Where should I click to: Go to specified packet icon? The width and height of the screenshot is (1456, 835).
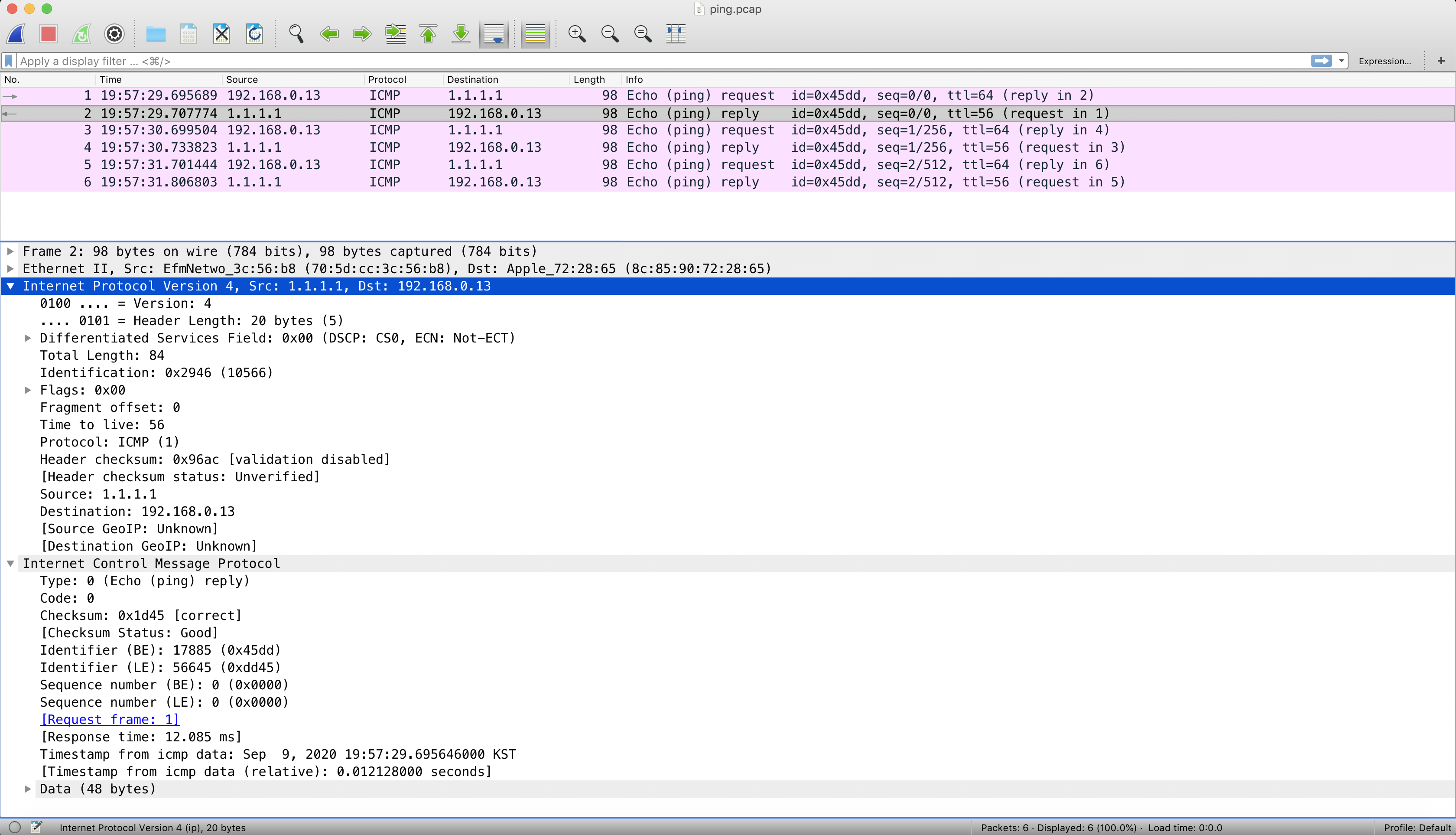395,34
